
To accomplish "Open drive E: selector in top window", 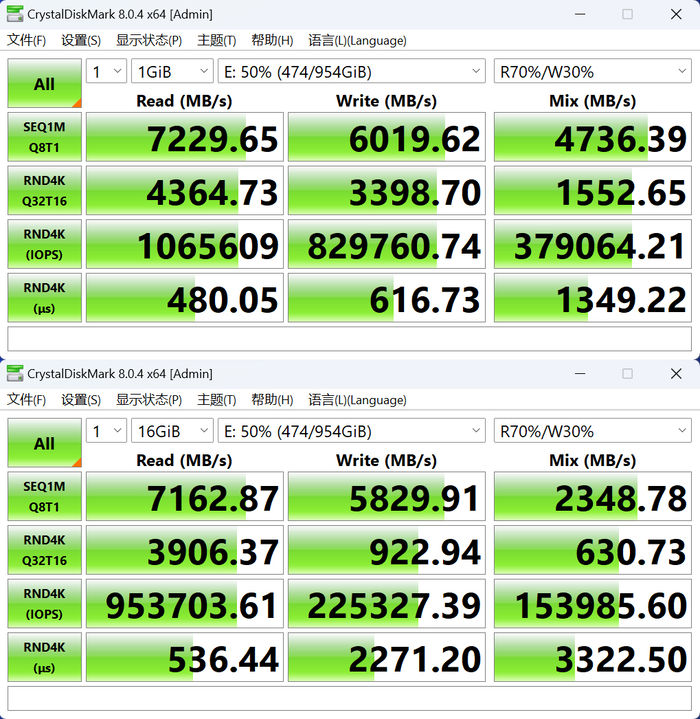I will point(352,71).
